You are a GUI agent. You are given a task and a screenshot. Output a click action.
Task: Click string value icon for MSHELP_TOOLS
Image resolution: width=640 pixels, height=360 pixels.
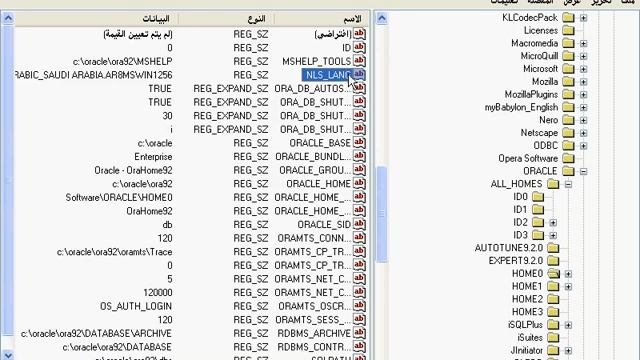(359, 61)
